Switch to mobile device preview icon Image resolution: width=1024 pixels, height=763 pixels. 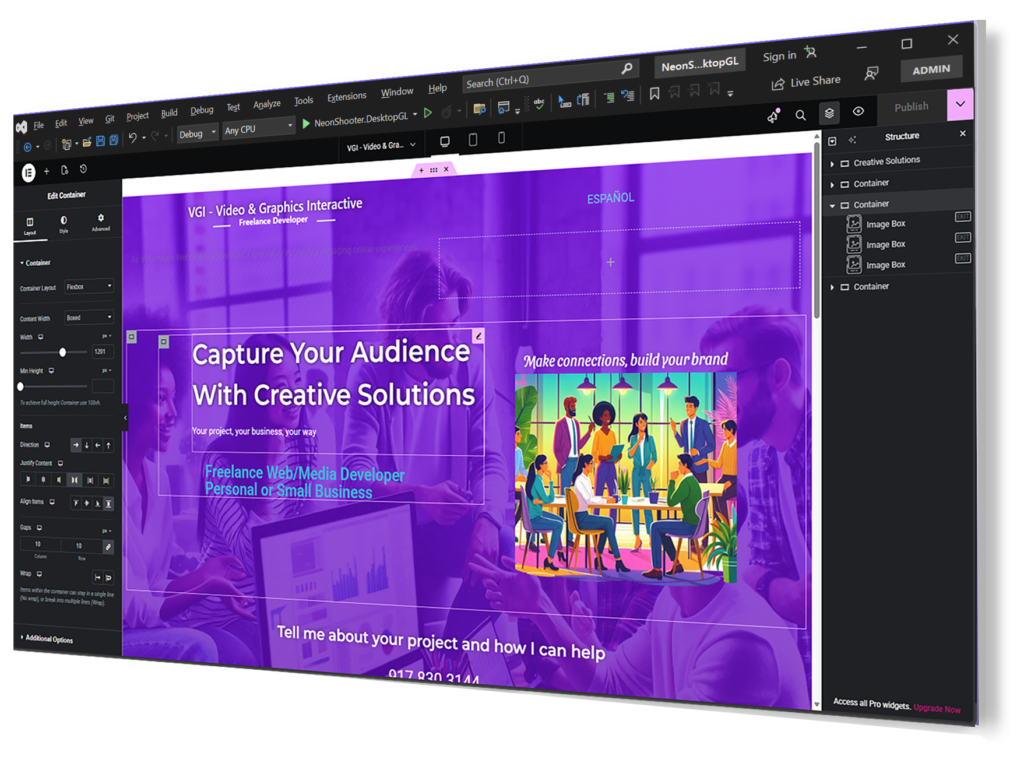tap(501, 138)
